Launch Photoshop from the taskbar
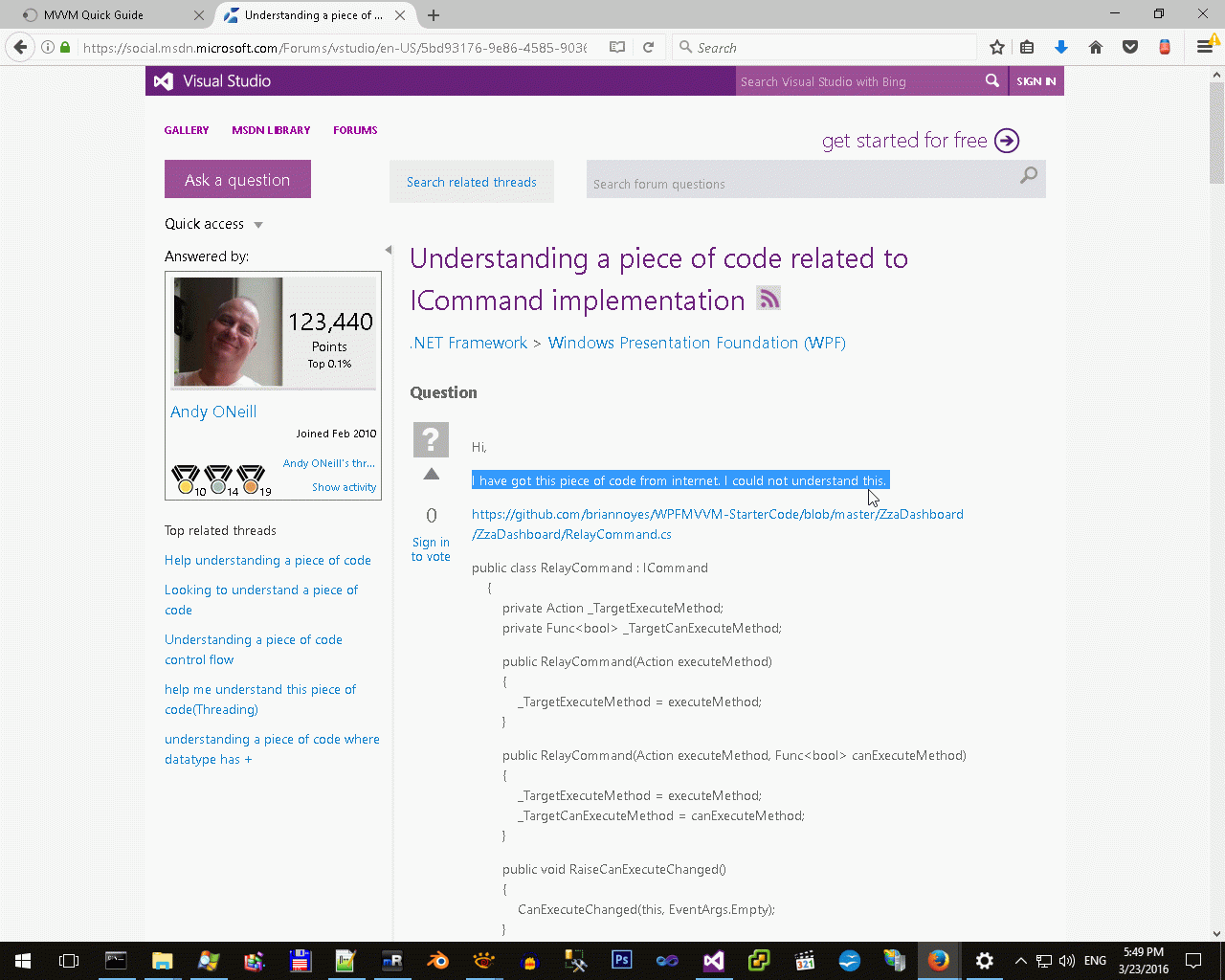The width and height of the screenshot is (1225, 980). point(621,960)
